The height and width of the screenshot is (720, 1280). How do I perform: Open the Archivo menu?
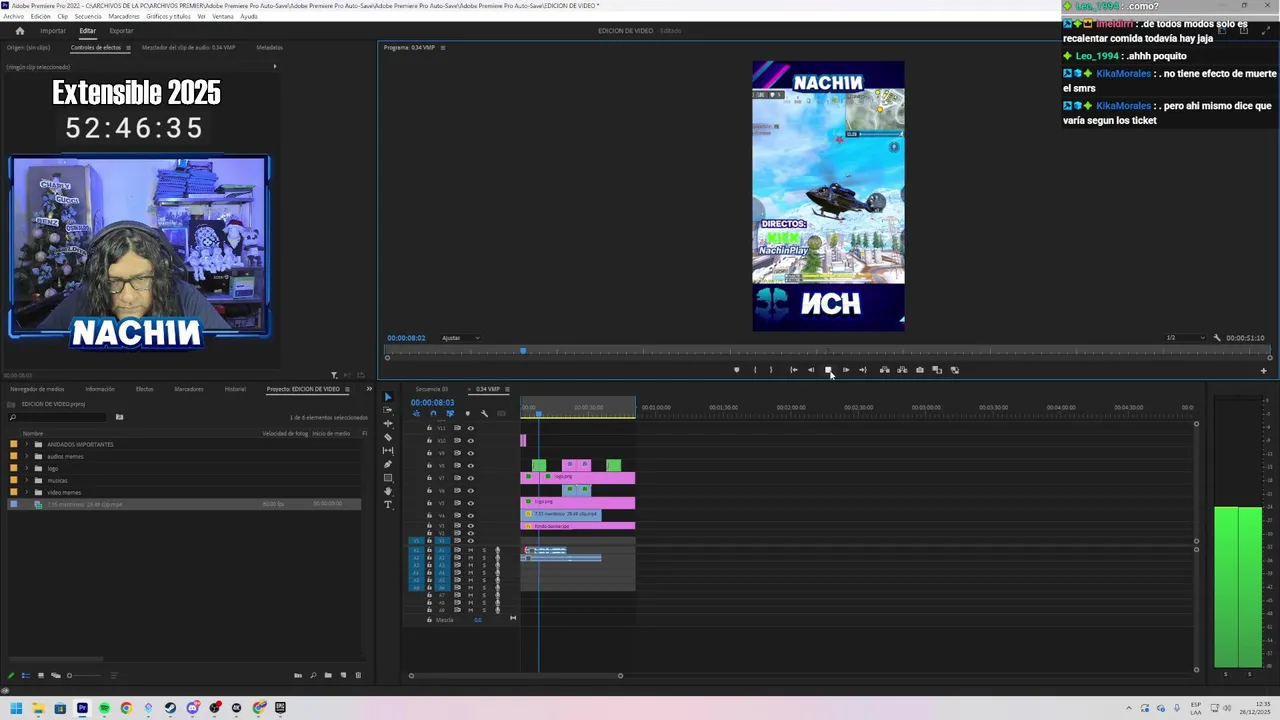(13, 17)
